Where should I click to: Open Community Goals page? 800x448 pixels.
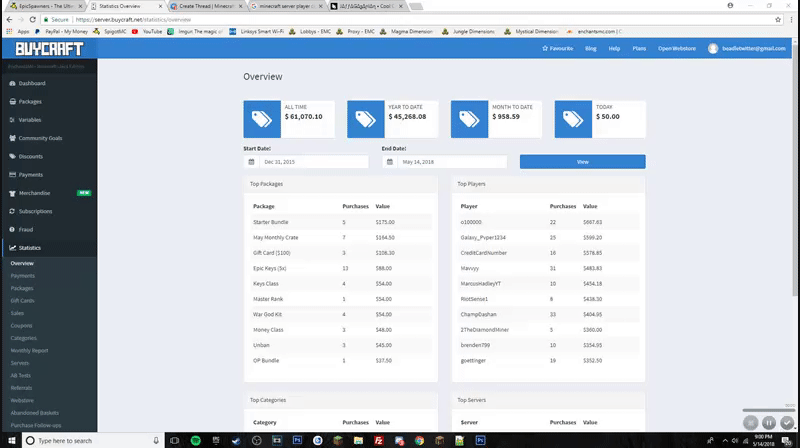(x=40, y=138)
